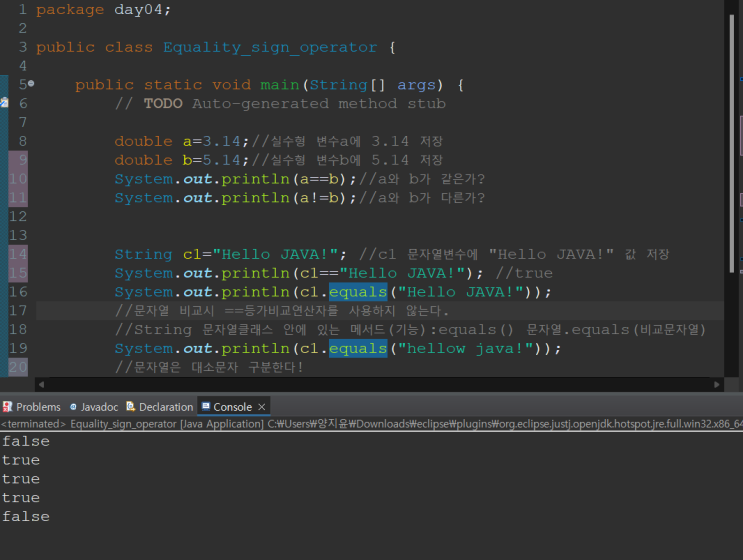Click the task marker icon on line 6
The image size is (743, 560).
coord(4,103)
